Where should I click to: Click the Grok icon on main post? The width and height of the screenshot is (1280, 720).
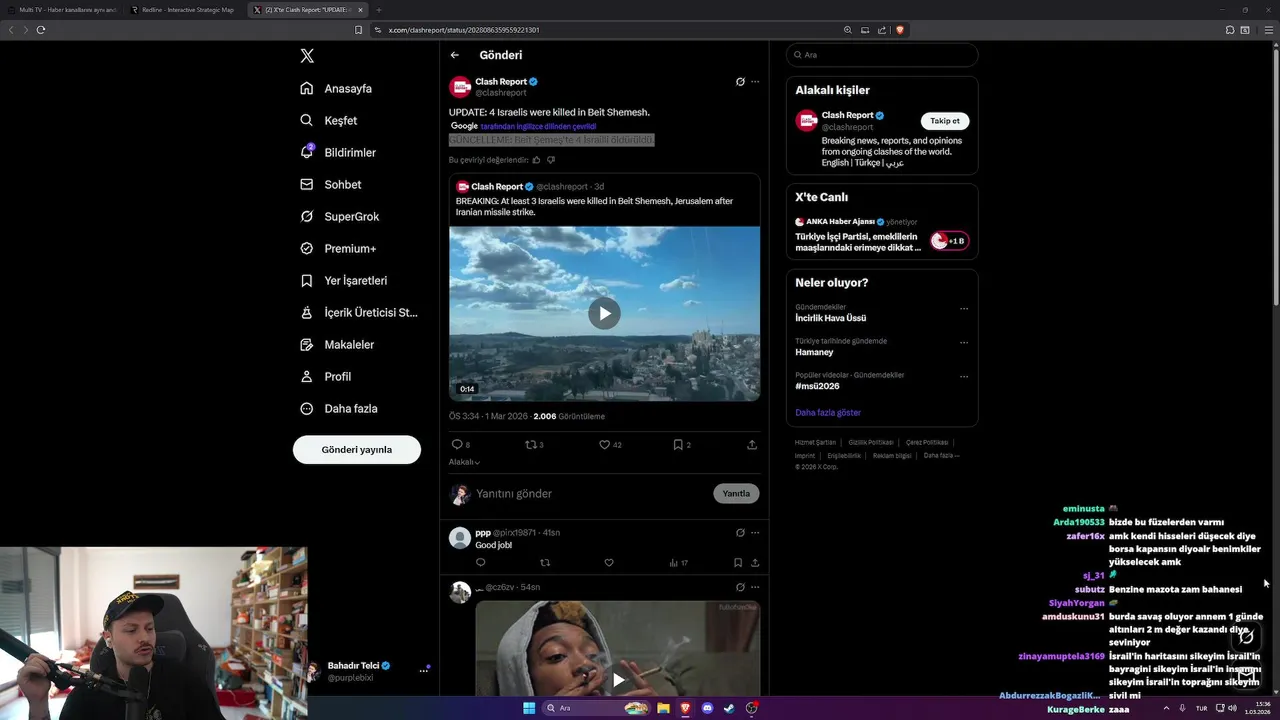tap(740, 82)
